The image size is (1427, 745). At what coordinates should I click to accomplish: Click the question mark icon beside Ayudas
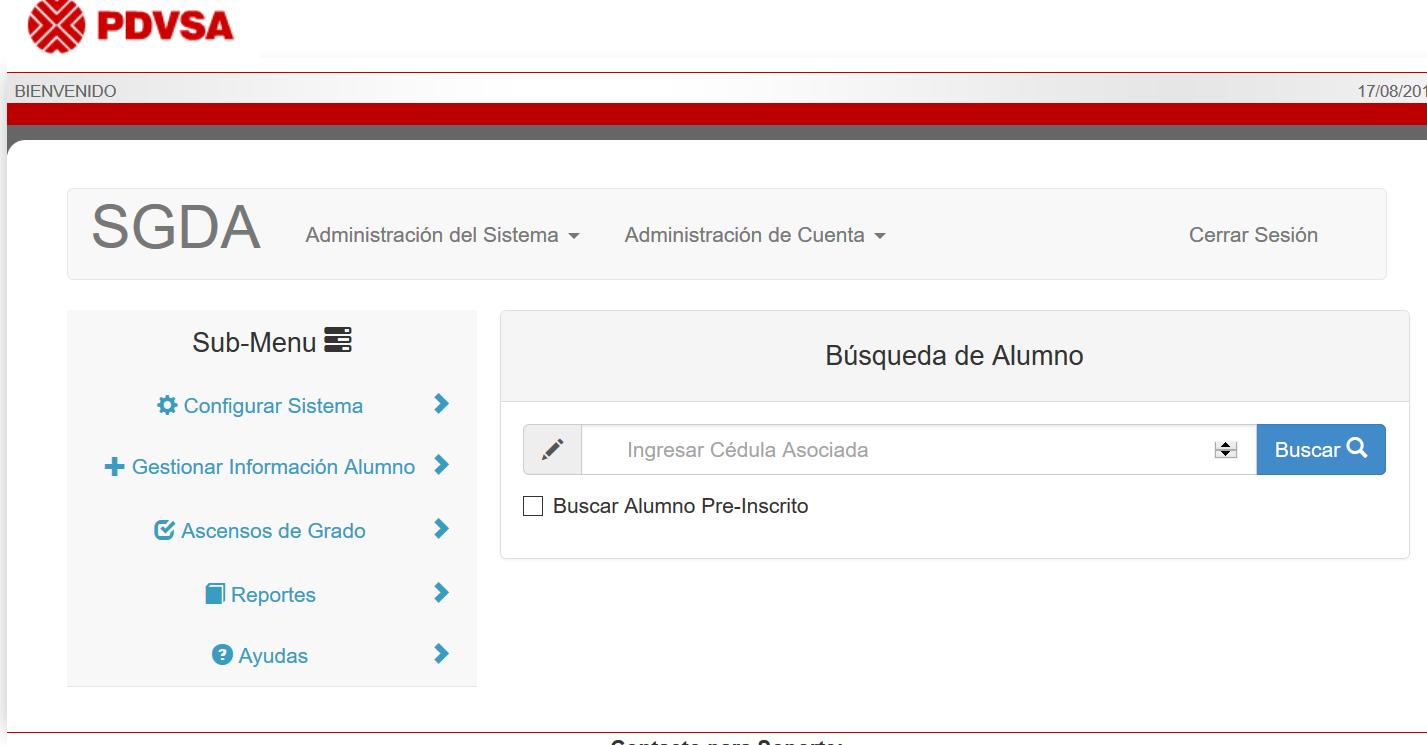click(x=222, y=655)
